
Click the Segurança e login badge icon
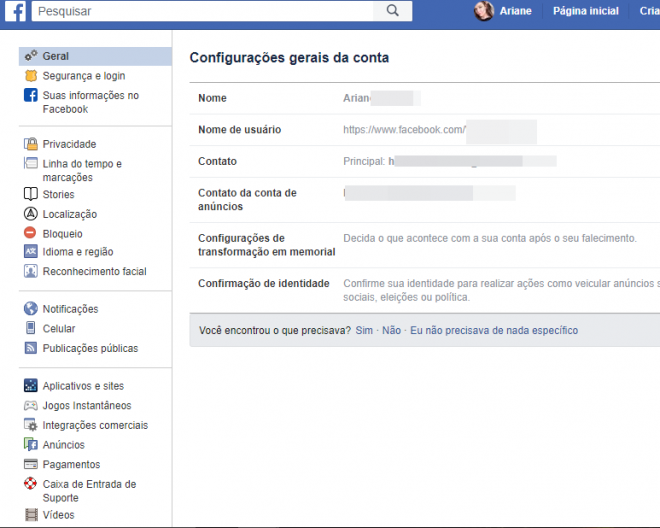click(31, 76)
